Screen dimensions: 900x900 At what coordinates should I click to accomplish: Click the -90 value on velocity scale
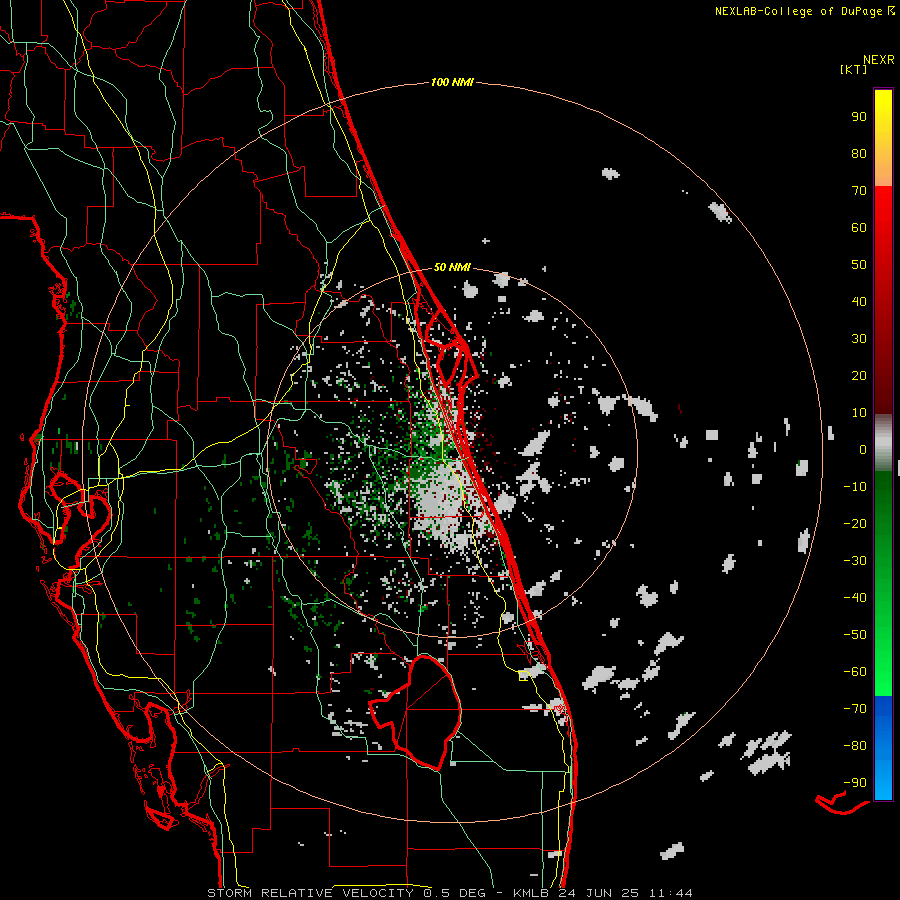pyautogui.click(x=855, y=783)
